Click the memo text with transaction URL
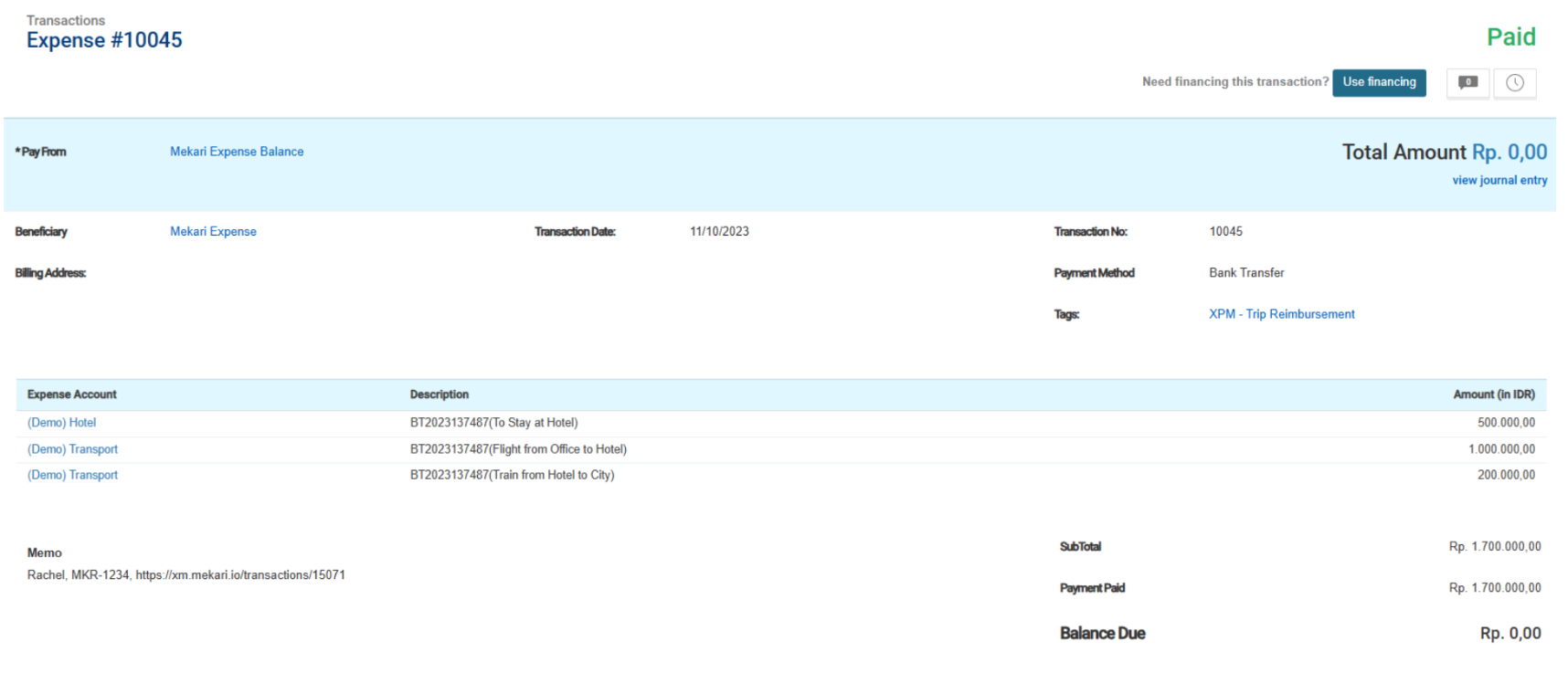1568x673 pixels. coord(186,575)
